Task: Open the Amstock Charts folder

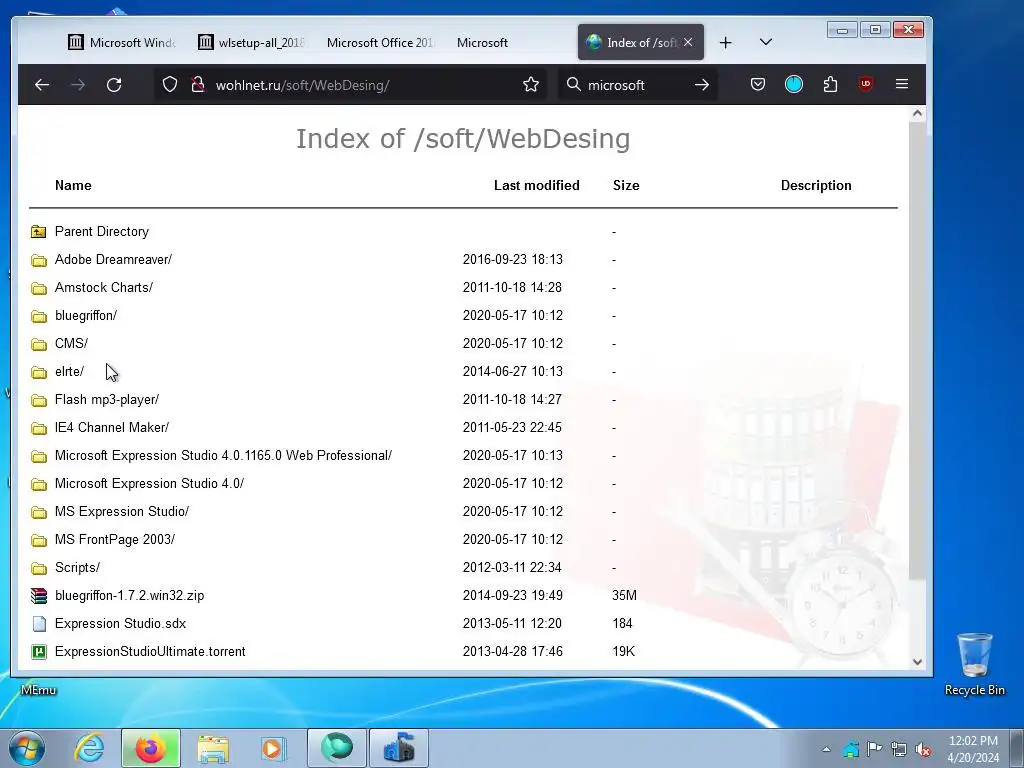Action: click(104, 288)
